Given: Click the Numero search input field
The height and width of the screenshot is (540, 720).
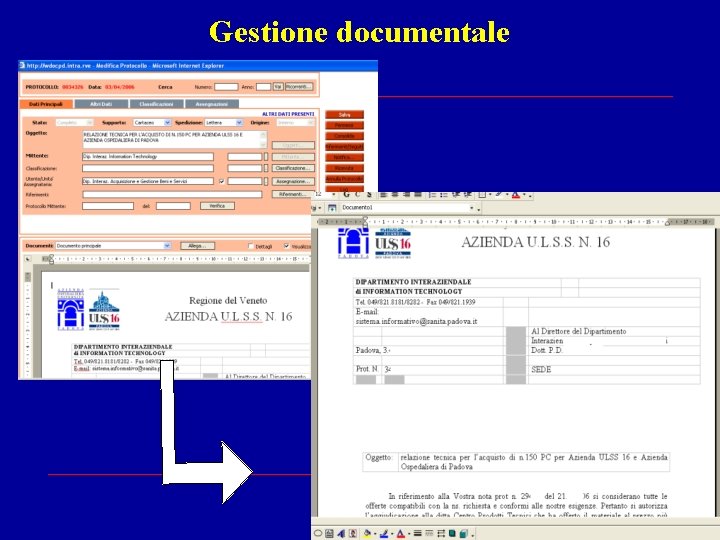Looking at the screenshot, I should tap(226, 87).
